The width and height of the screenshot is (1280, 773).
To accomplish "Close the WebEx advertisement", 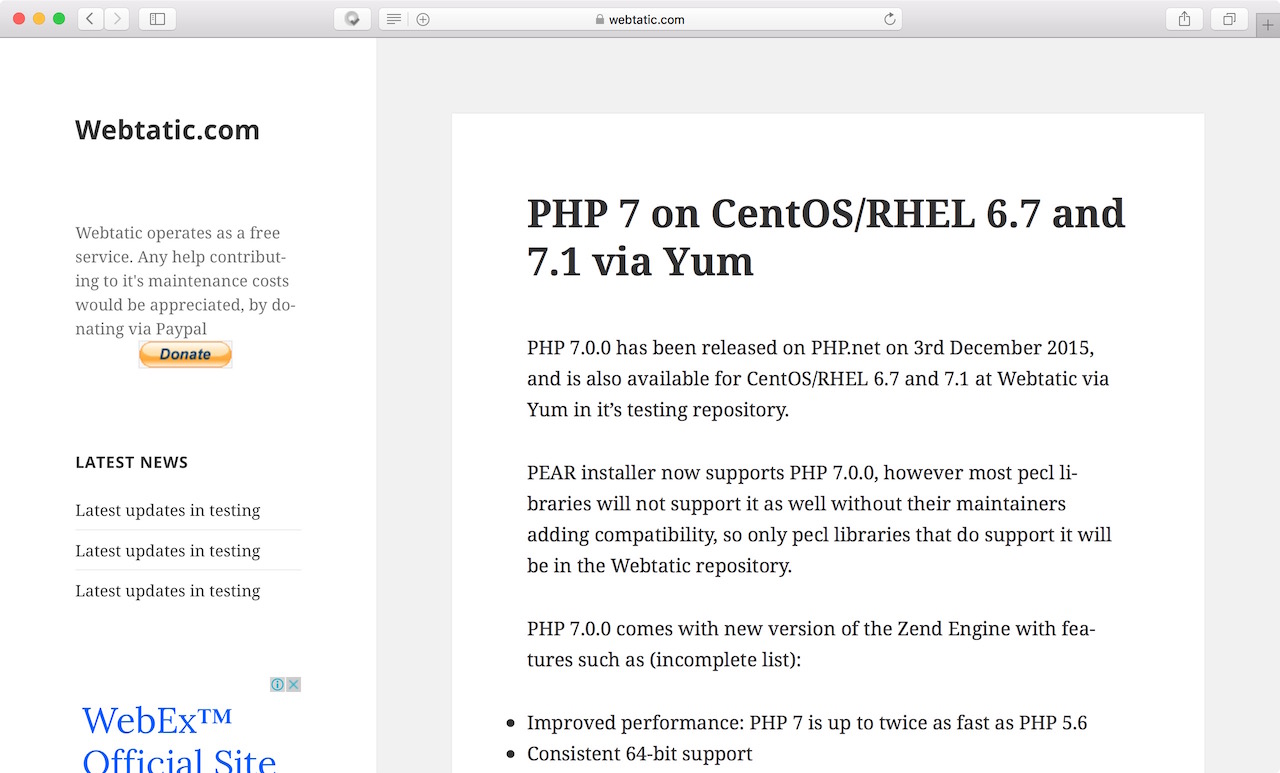I will pos(294,685).
